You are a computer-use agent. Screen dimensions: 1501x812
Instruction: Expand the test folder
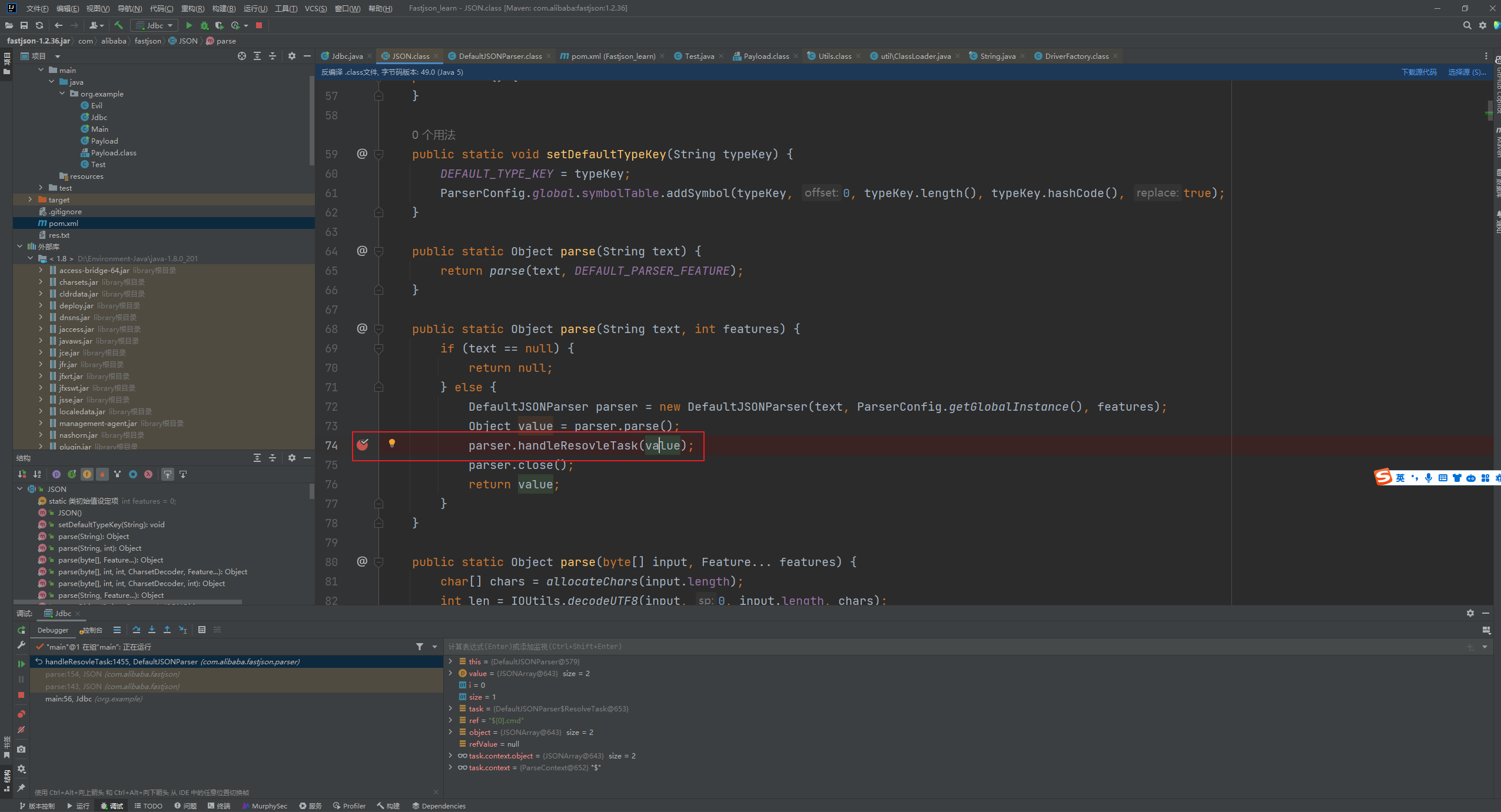41,188
